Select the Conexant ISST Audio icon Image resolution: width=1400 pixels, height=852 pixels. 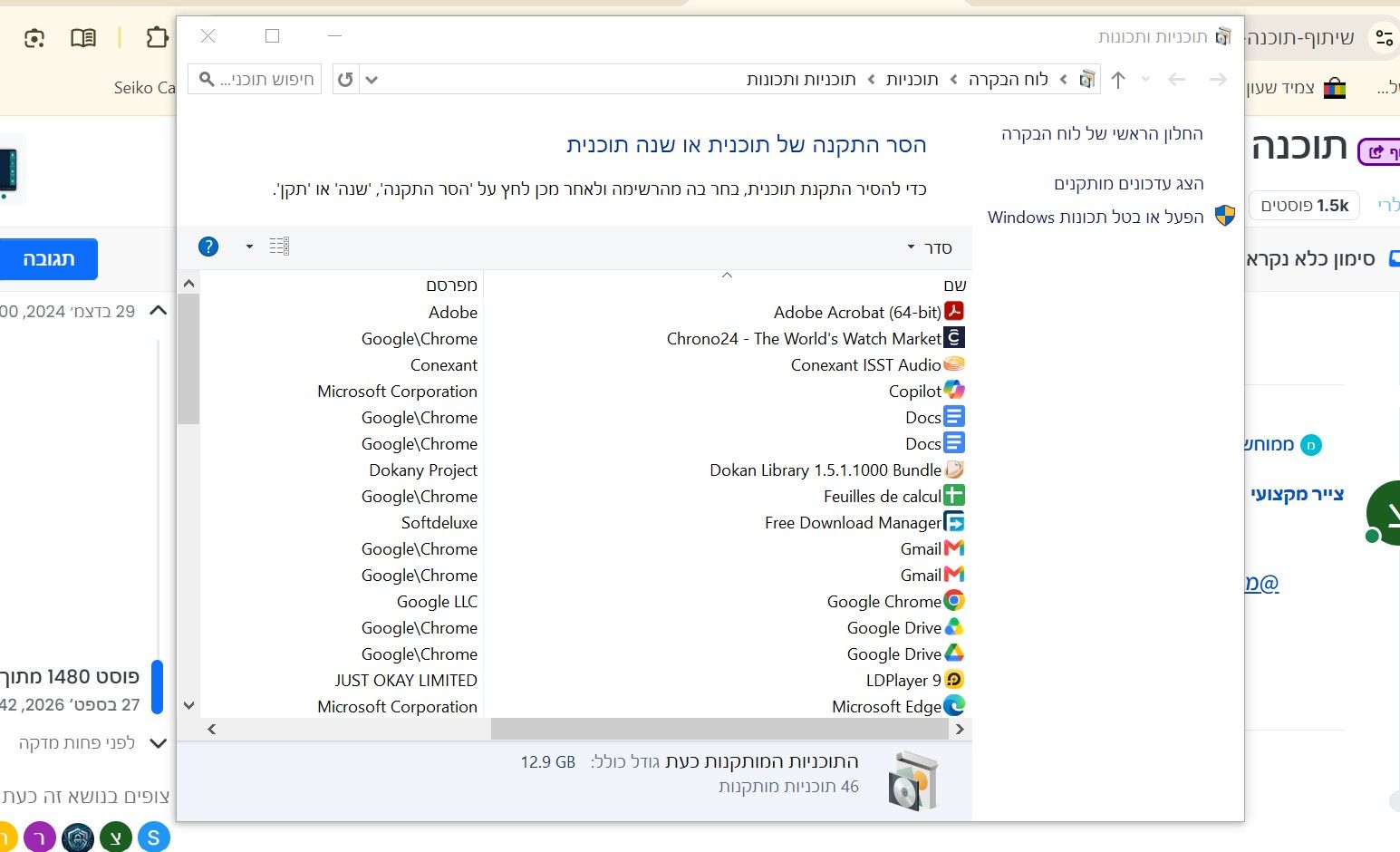pyautogui.click(x=953, y=364)
